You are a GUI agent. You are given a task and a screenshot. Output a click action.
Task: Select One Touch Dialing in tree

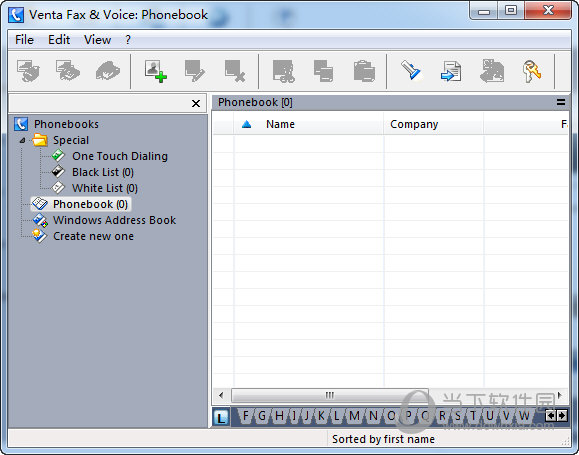pyautogui.click(x=120, y=156)
